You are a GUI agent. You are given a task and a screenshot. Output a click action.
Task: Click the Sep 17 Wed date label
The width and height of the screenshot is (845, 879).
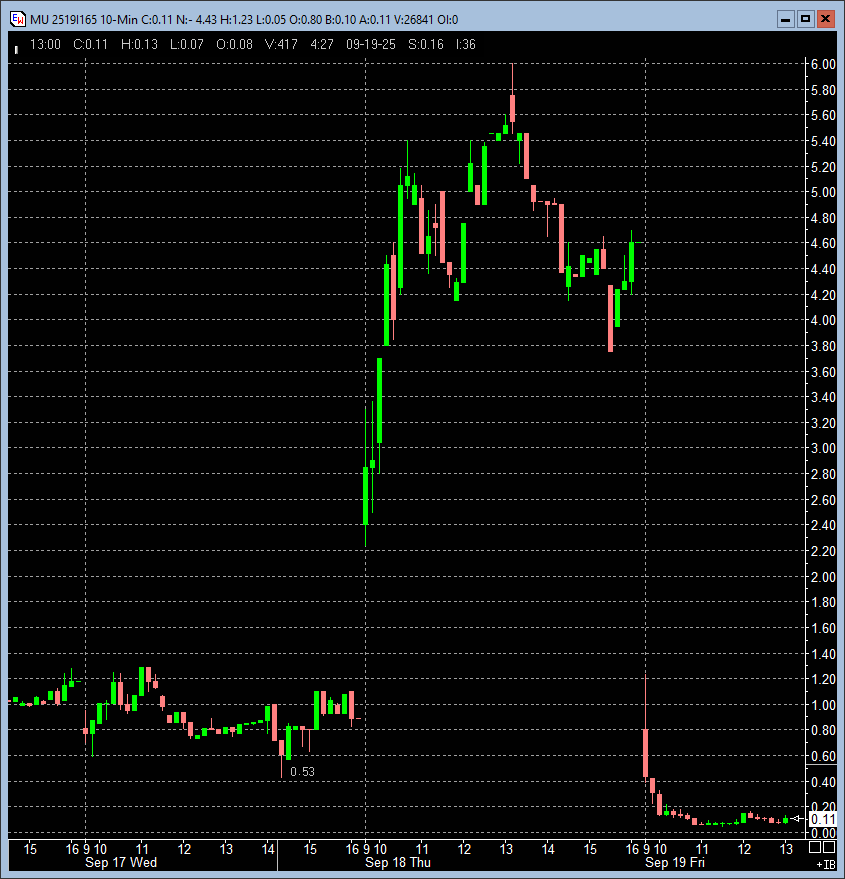point(120,862)
